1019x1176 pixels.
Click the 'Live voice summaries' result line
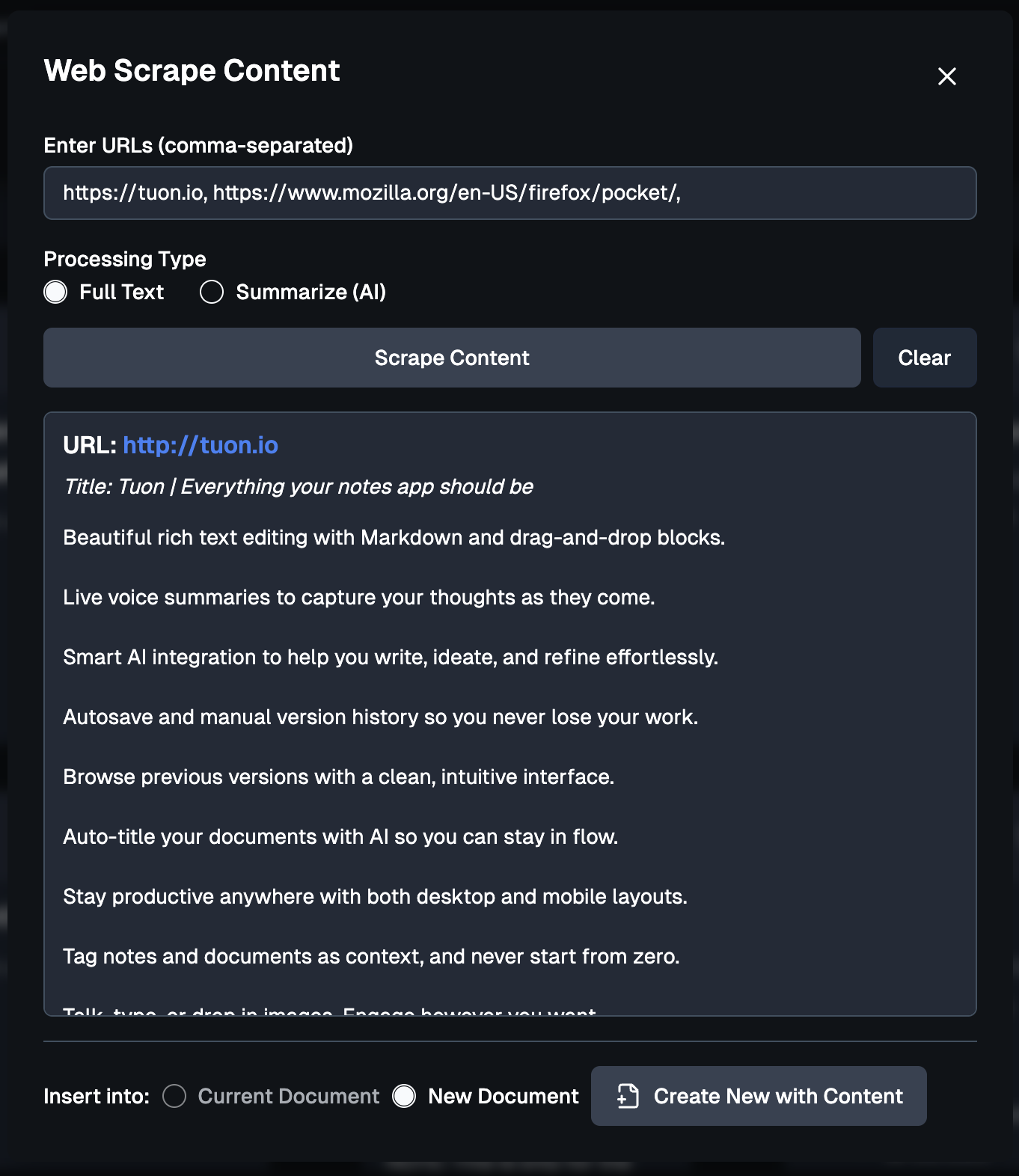(x=359, y=598)
